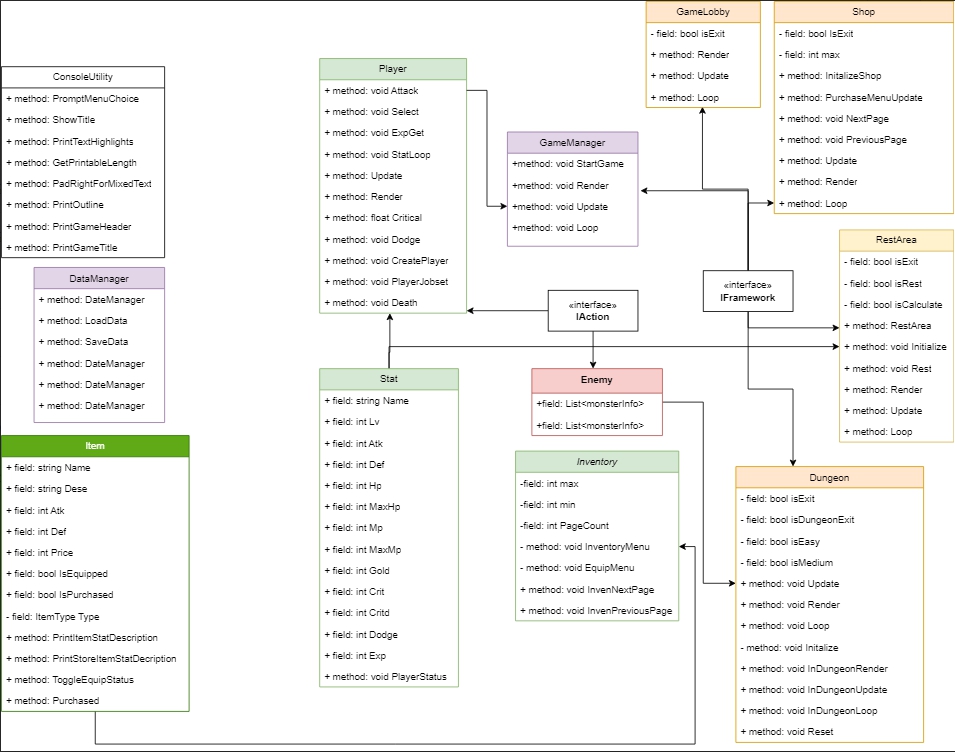Click the int PageCount field row
955x752 pixels.
[x=597, y=526]
